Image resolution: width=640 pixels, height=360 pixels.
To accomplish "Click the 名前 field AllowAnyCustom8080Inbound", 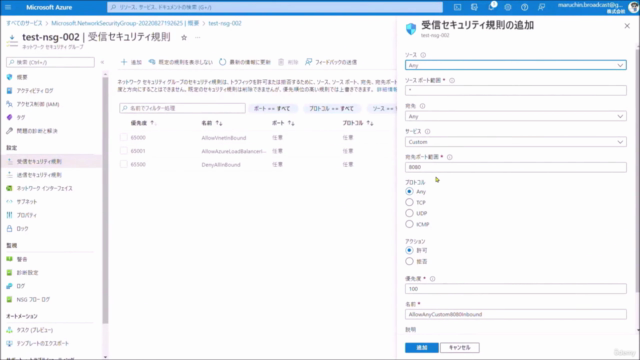I will tap(516, 314).
